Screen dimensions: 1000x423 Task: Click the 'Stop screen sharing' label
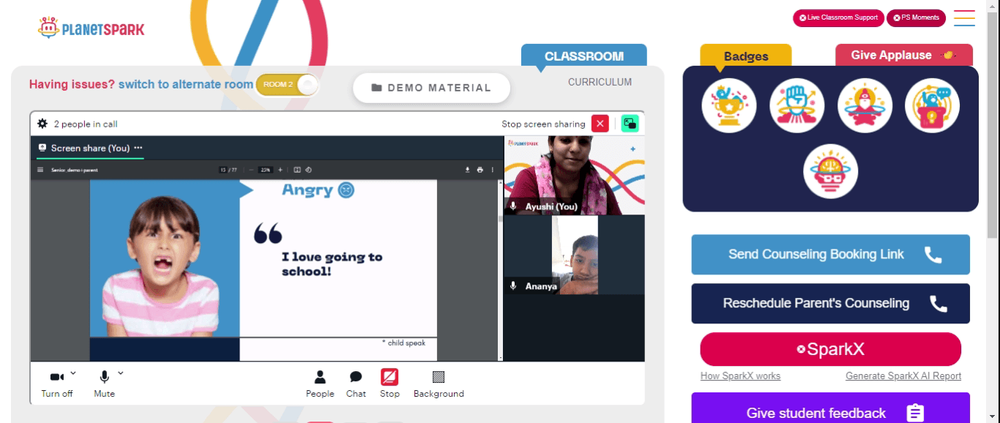[x=543, y=124]
